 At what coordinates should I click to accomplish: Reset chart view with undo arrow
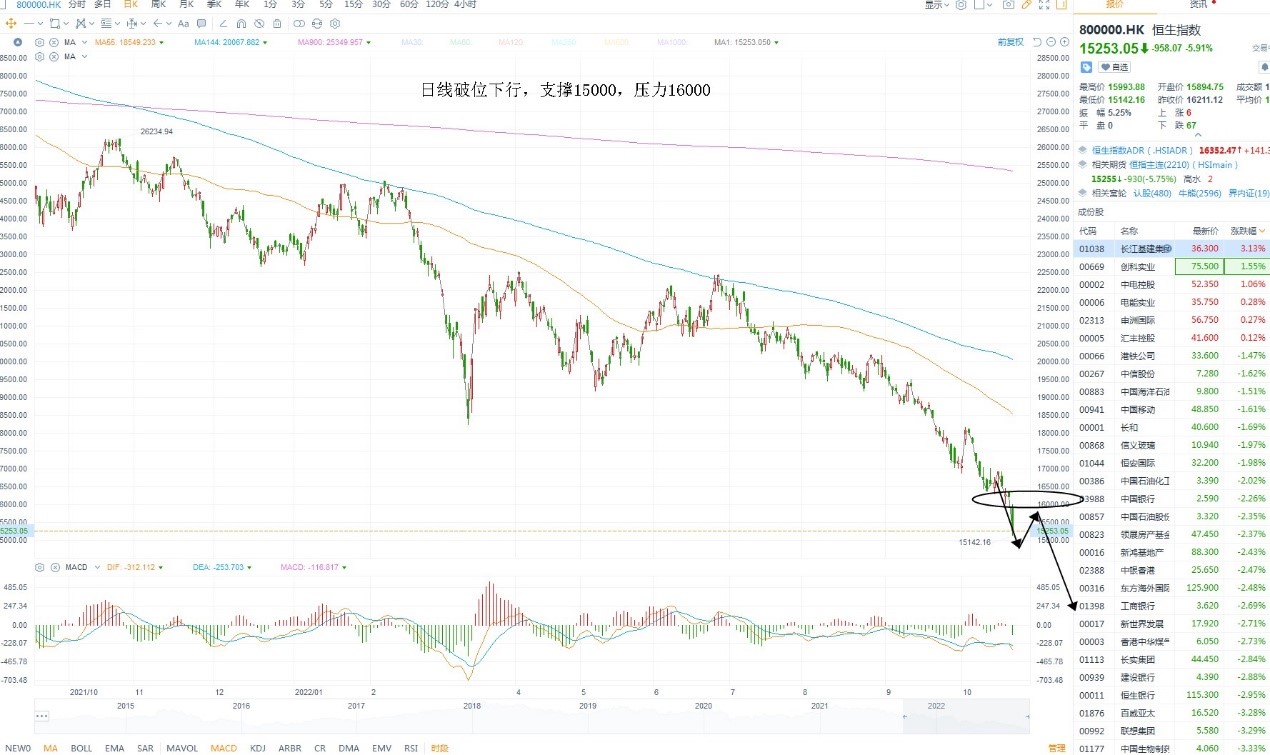coord(1037,42)
